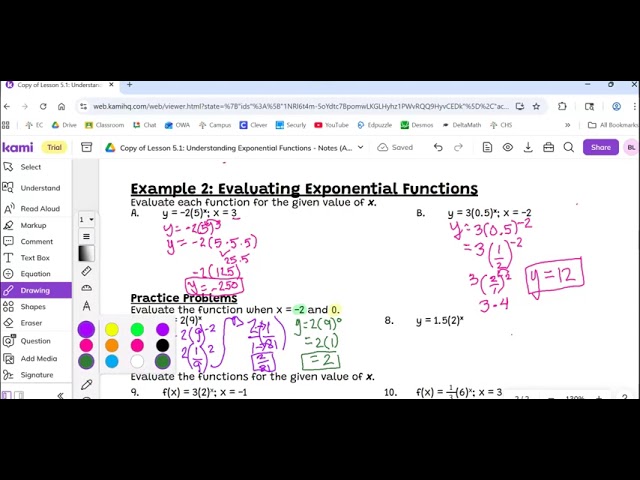The width and height of the screenshot is (640, 480).
Task: Go back to the previous page
Action: (x=7, y=107)
